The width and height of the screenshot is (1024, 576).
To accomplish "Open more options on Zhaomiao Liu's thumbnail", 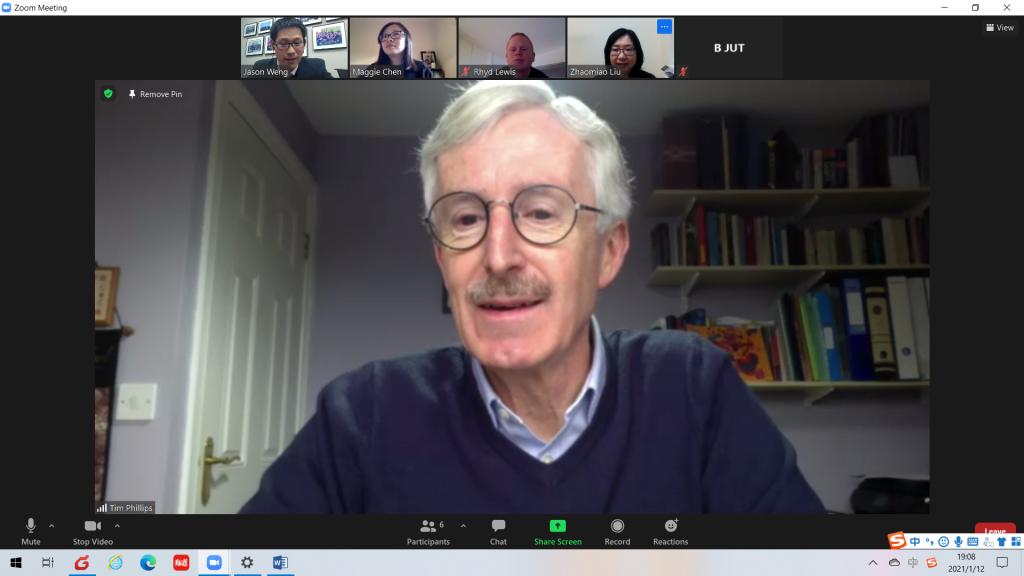I will (x=664, y=27).
